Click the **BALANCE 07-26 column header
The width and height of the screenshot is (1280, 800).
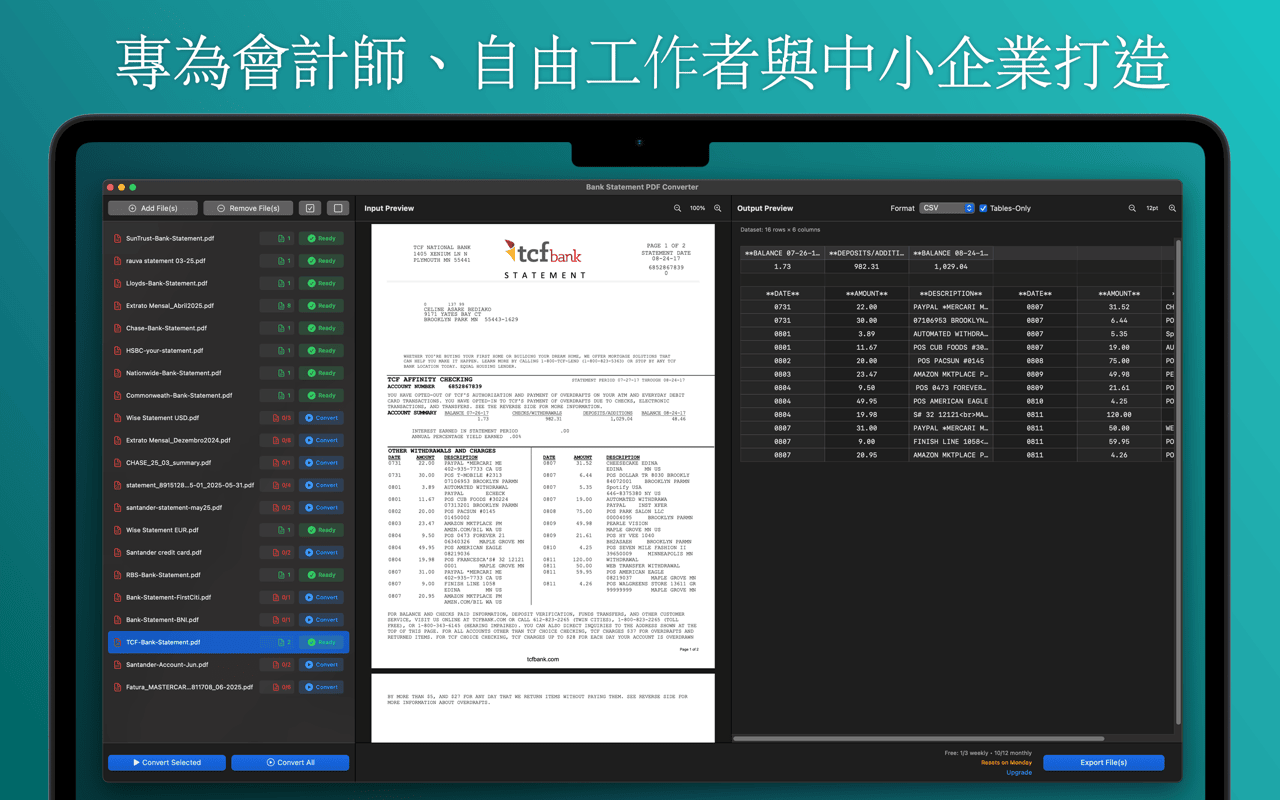782,253
